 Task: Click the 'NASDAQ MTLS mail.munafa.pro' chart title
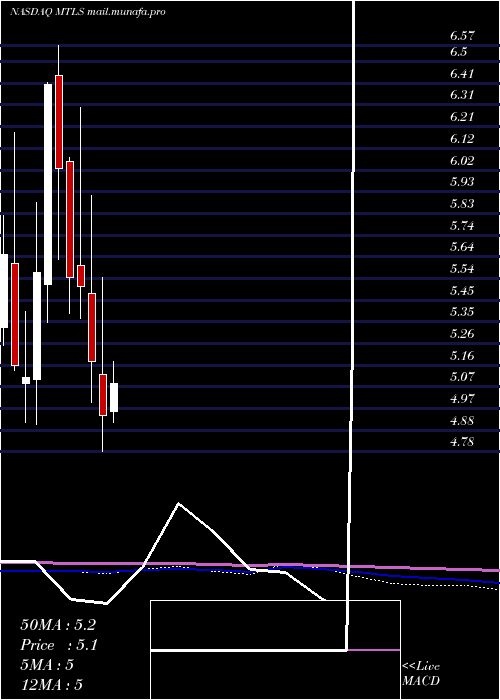click(88, 12)
